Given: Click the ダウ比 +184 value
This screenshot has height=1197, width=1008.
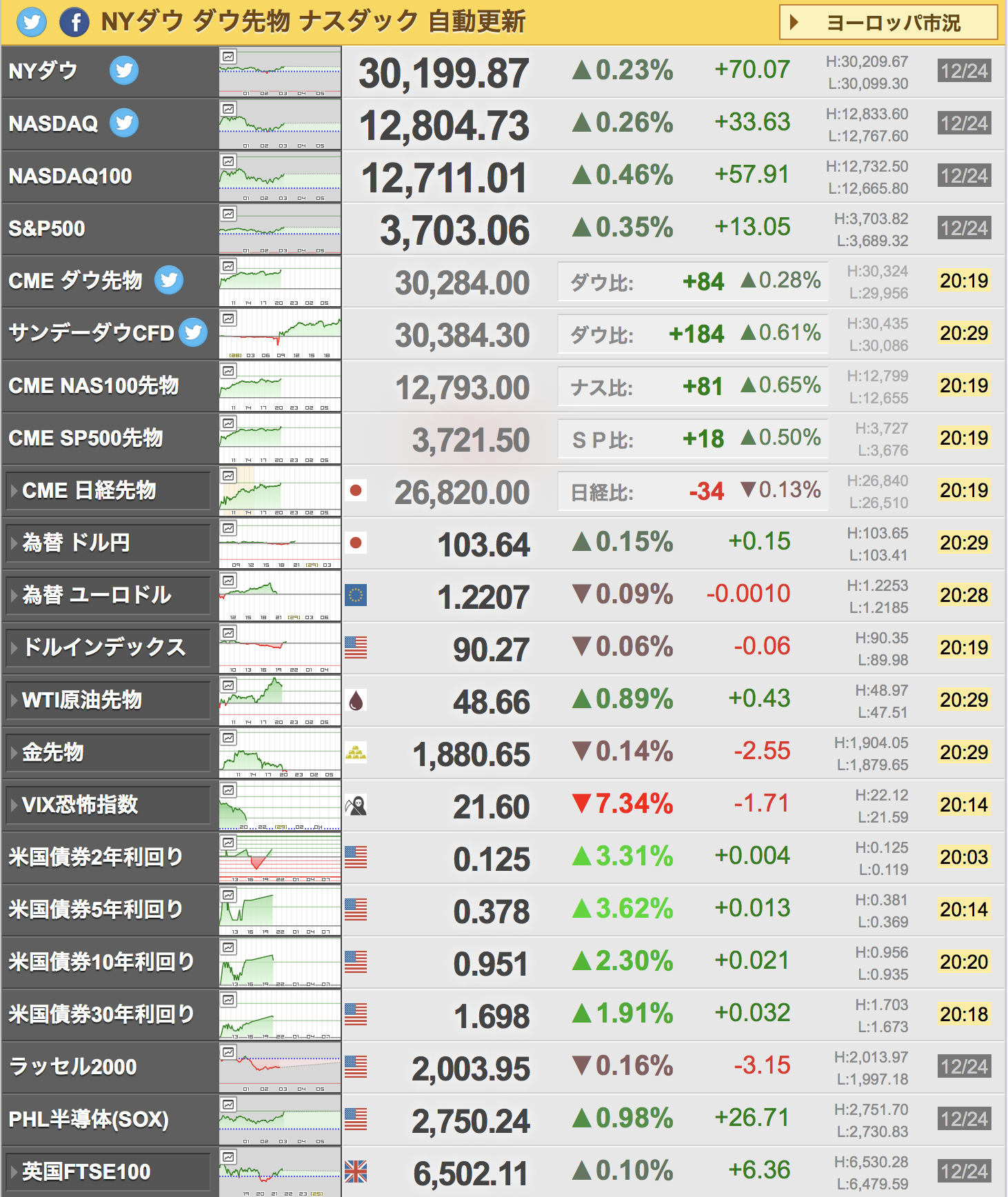Looking at the screenshot, I should 696,334.
